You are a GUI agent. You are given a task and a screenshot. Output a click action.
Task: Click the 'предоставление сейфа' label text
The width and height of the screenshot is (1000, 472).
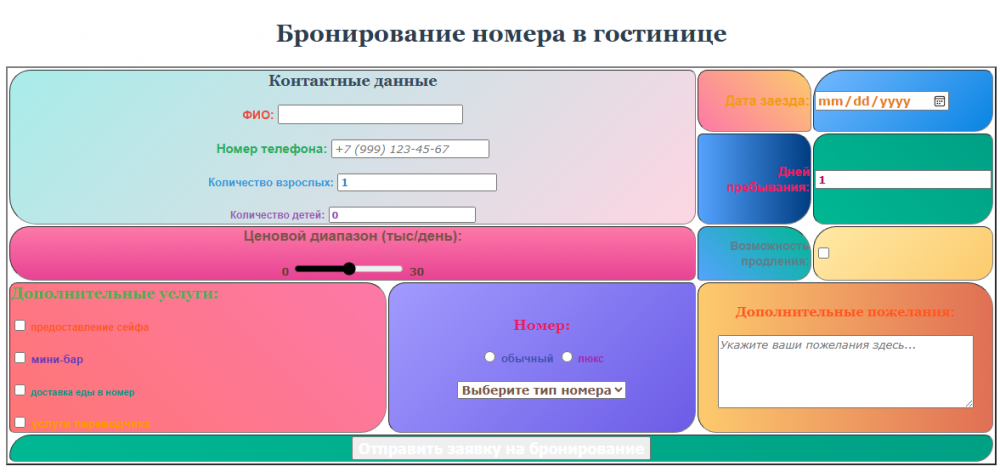[90, 327]
